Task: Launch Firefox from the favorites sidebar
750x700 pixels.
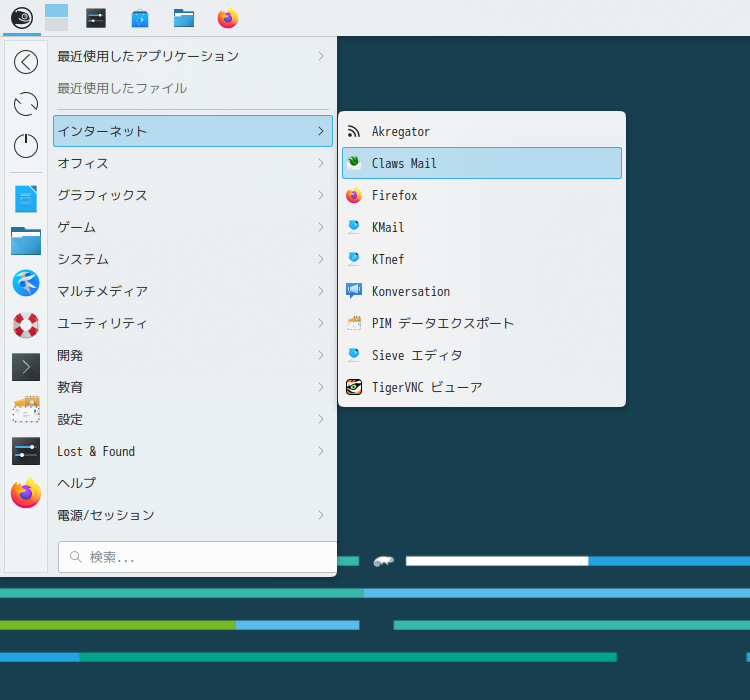Action: click(26, 493)
